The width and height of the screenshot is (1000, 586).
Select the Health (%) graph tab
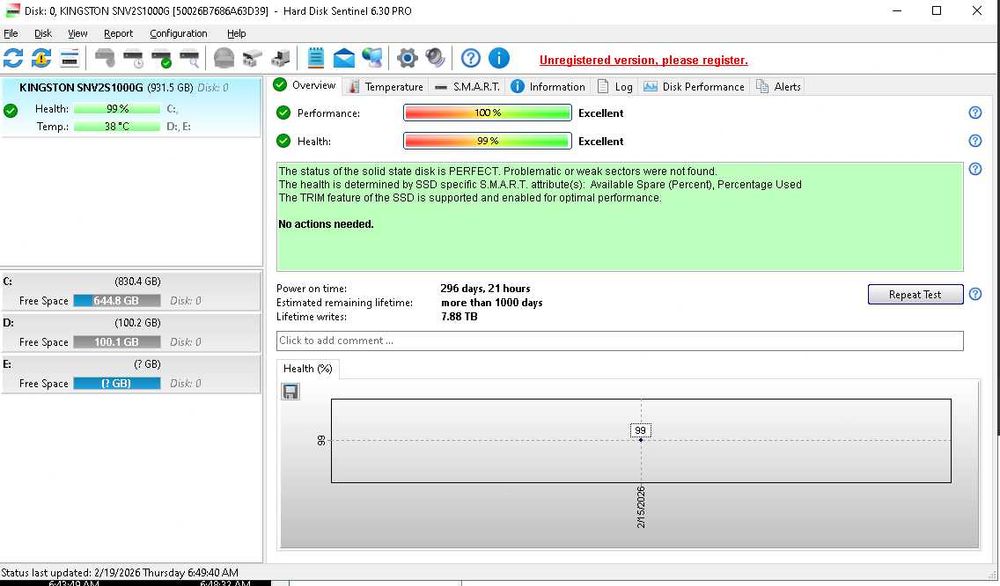point(307,369)
